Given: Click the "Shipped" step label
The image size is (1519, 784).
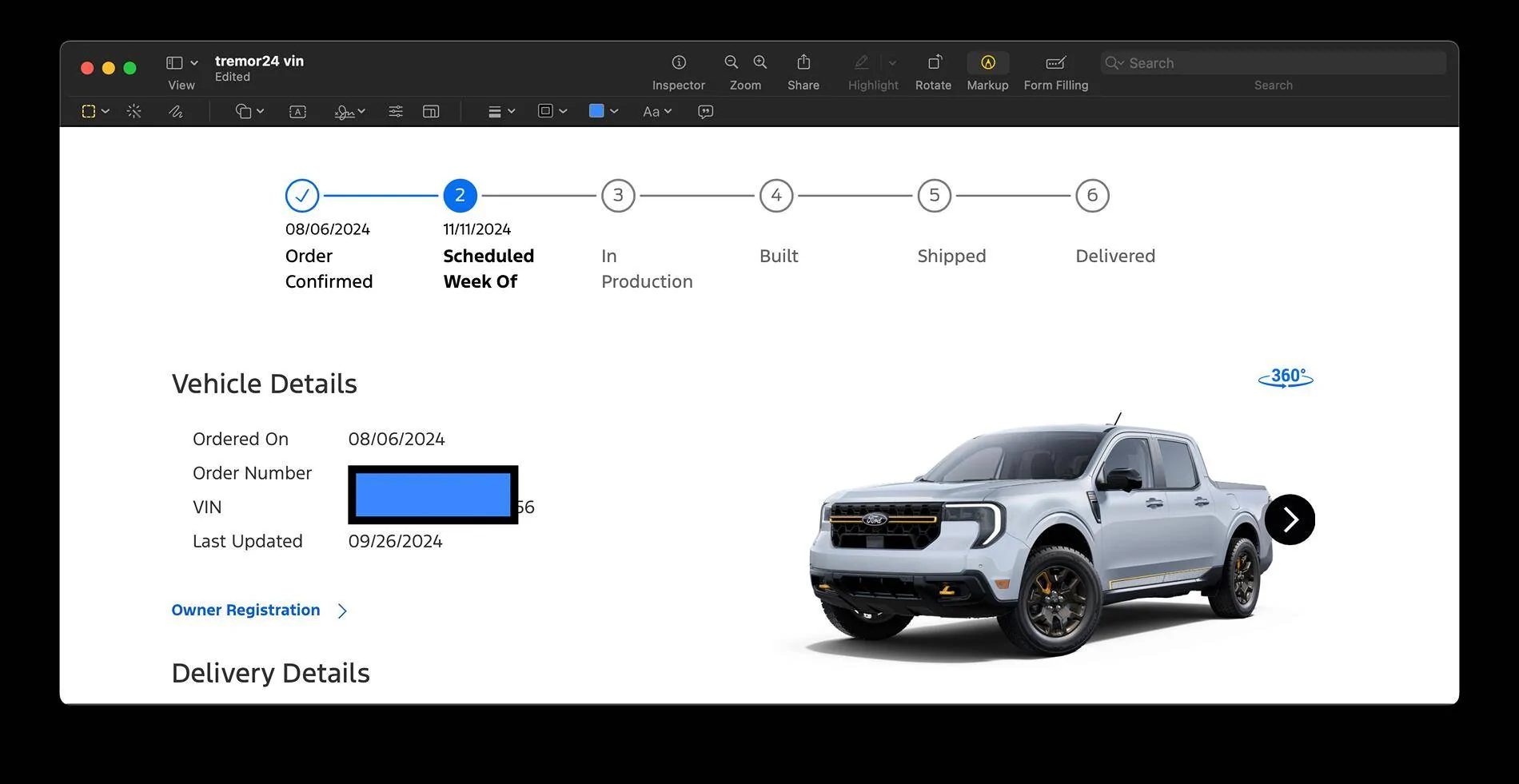Looking at the screenshot, I should coord(951,256).
